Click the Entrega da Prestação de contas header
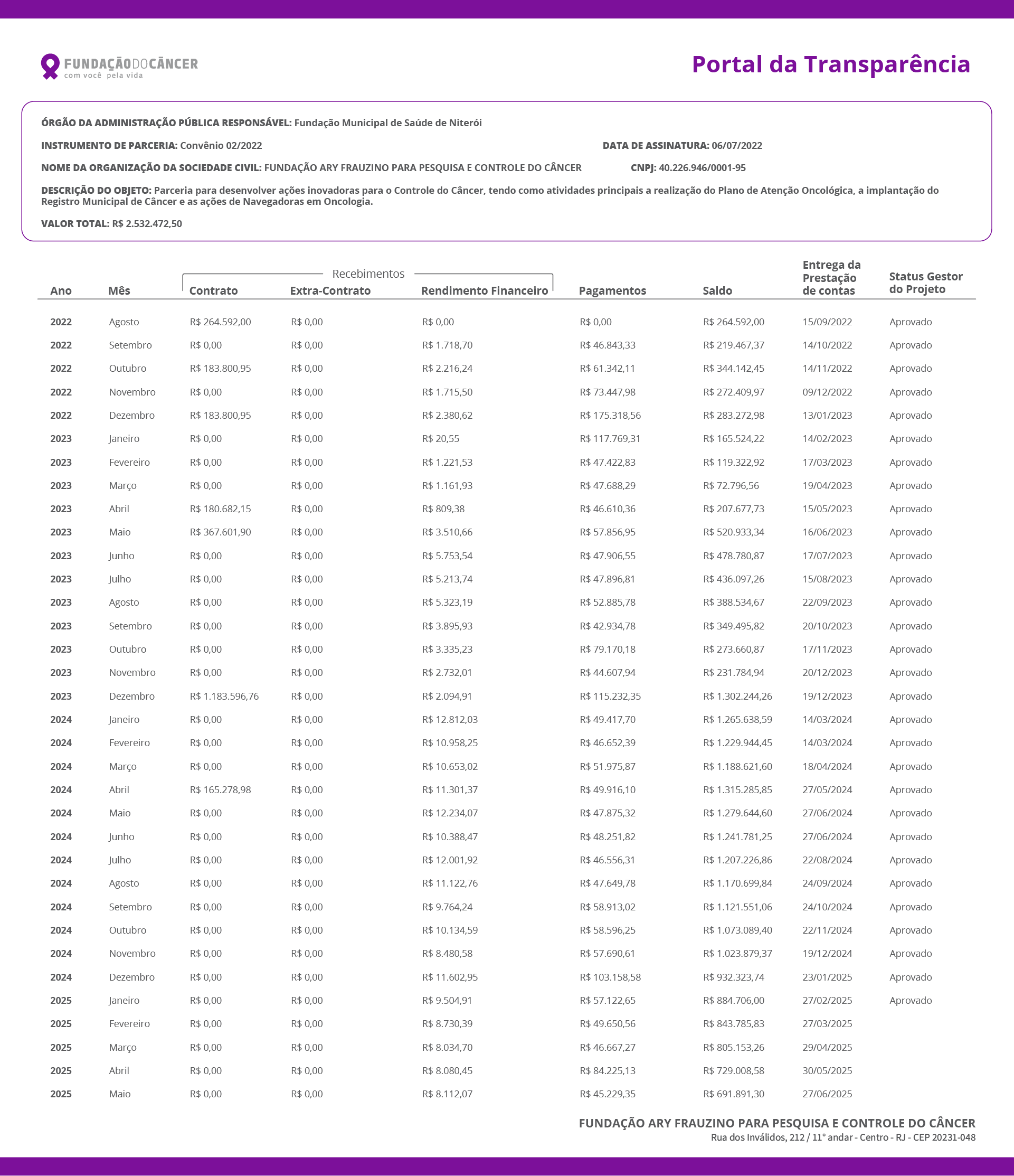Image resolution: width=1014 pixels, height=1176 pixels. click(x=831, y=278)
